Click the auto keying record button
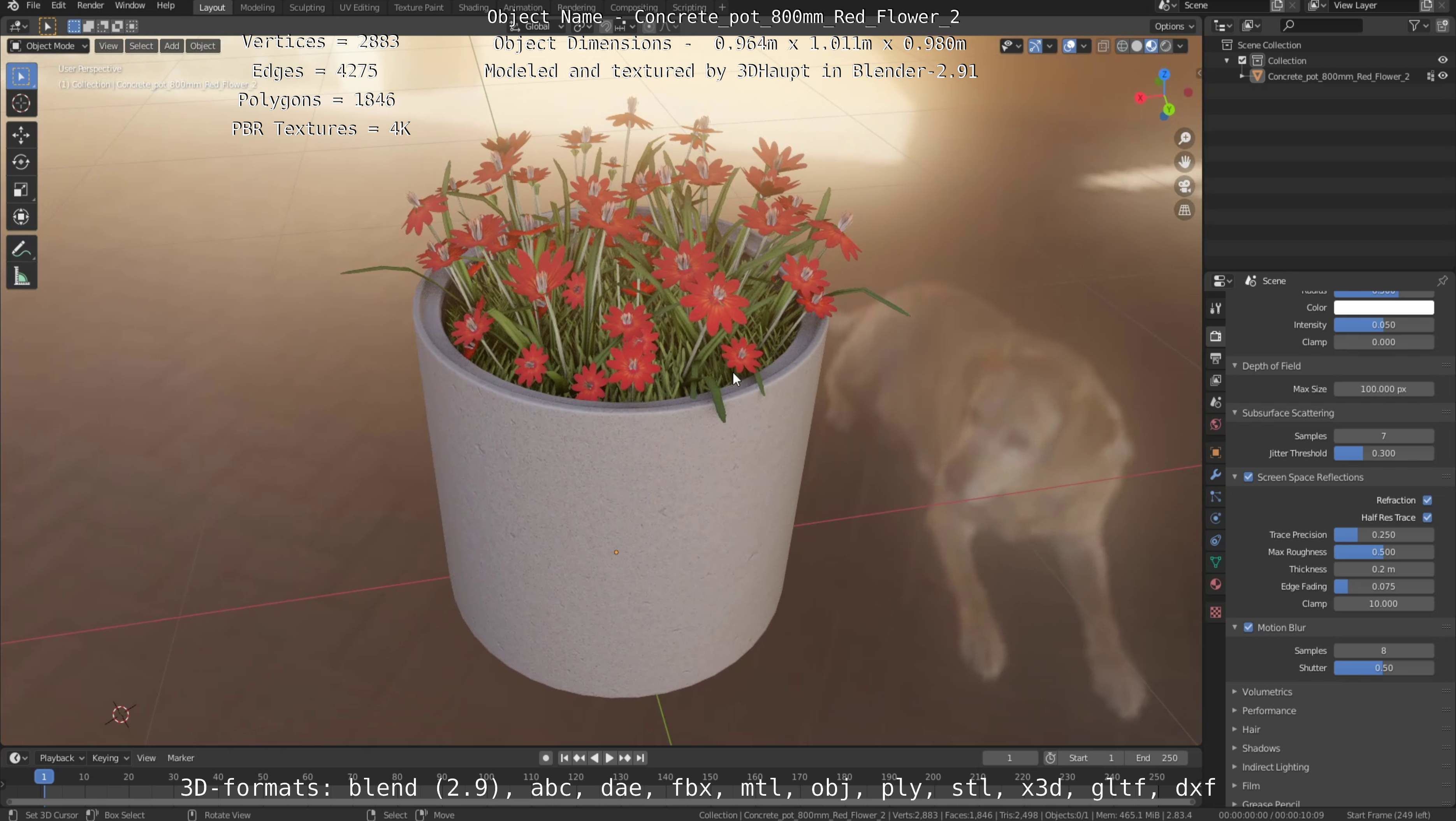This screenshot has width=1456, height=821. click(x=545, y=758)
